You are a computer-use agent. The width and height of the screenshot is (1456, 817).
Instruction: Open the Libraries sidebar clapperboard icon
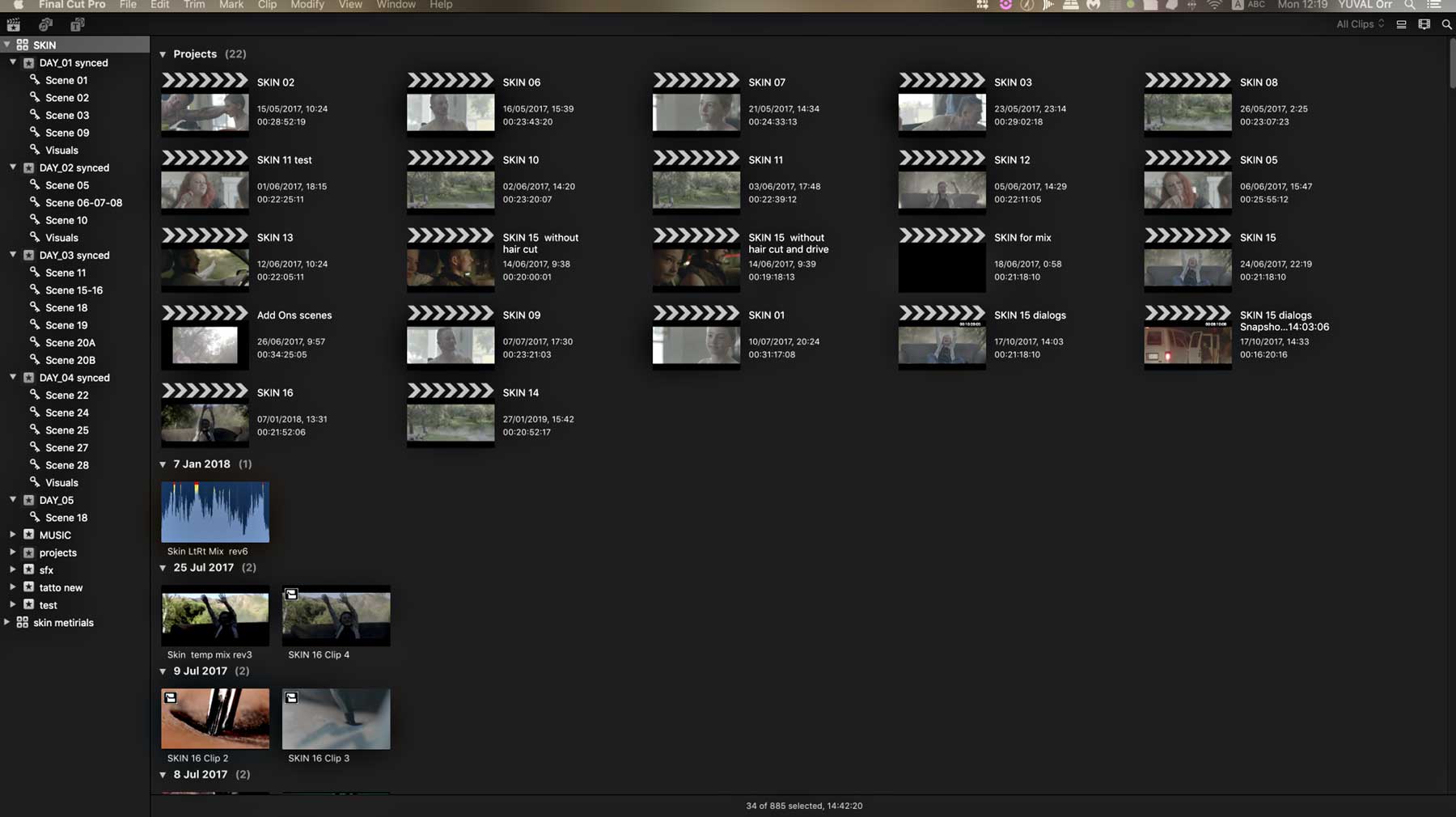(x=14, y=24)
